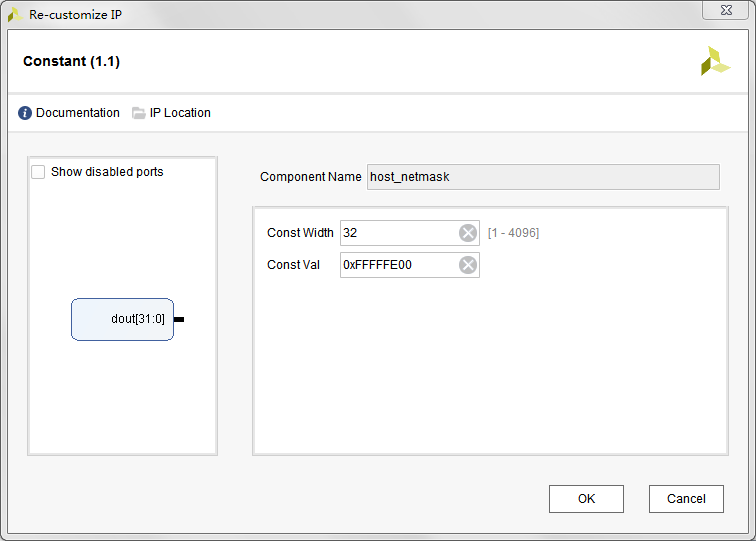The image size is (756, 541).
Task: Click the dout output port pin
Action: 179,319
